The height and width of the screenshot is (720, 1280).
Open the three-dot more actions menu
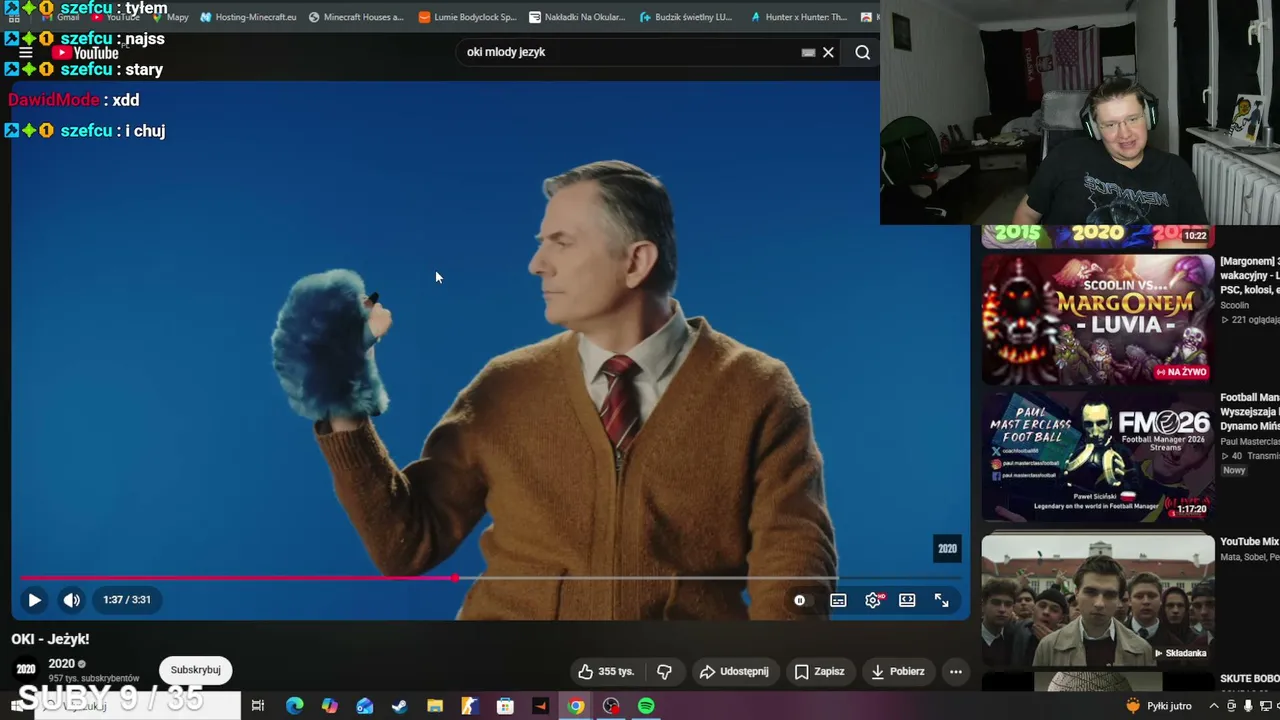(956, 671)
